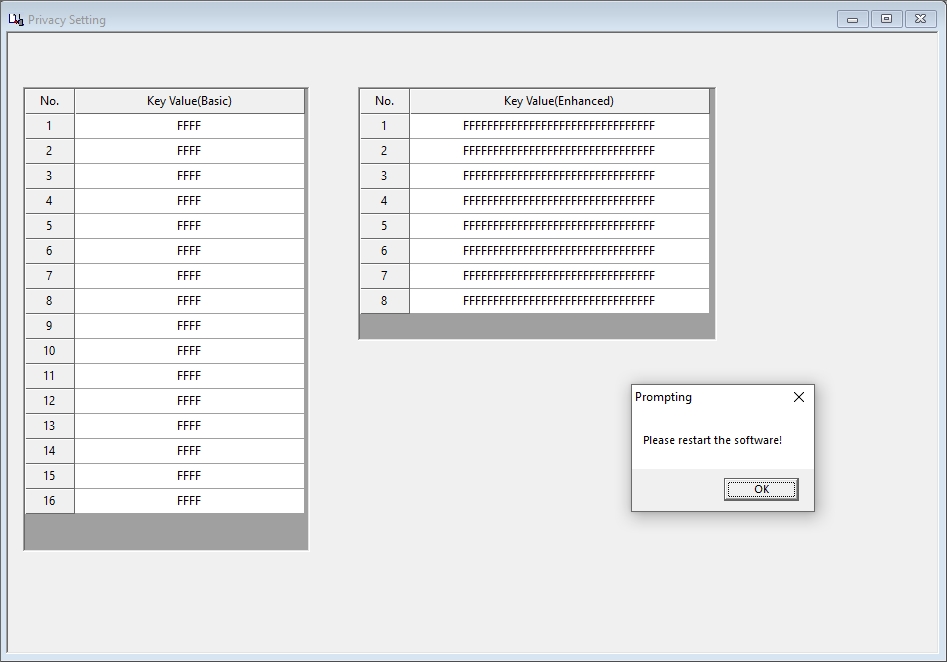Select the FFFF value in Basic row 1
947x662 pixels.
tap(188, 125)
